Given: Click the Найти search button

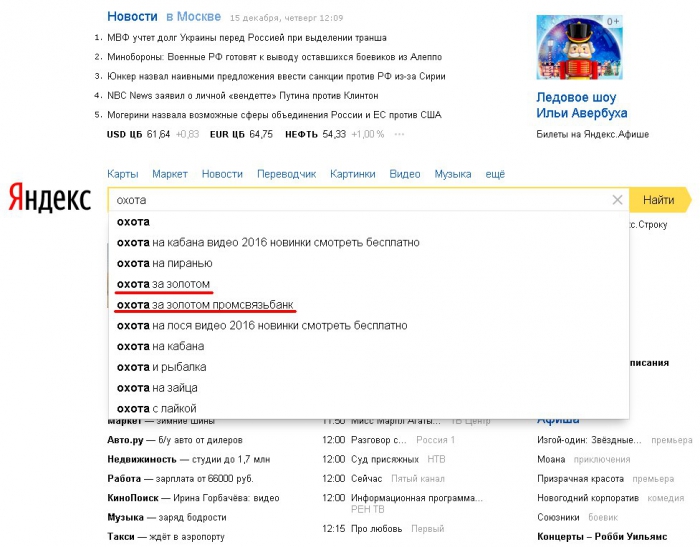Looking at the screenshot, I should pos(659,200).
